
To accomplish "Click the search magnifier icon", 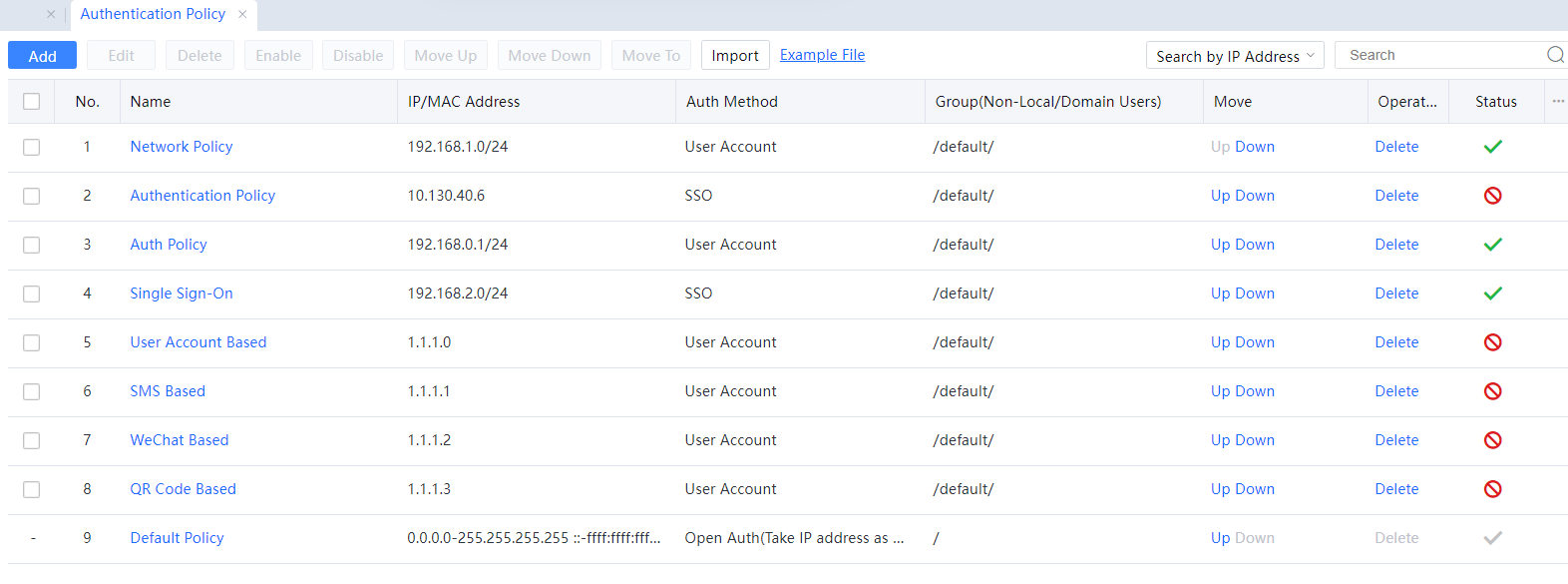I will click(x=1554, y=55).
